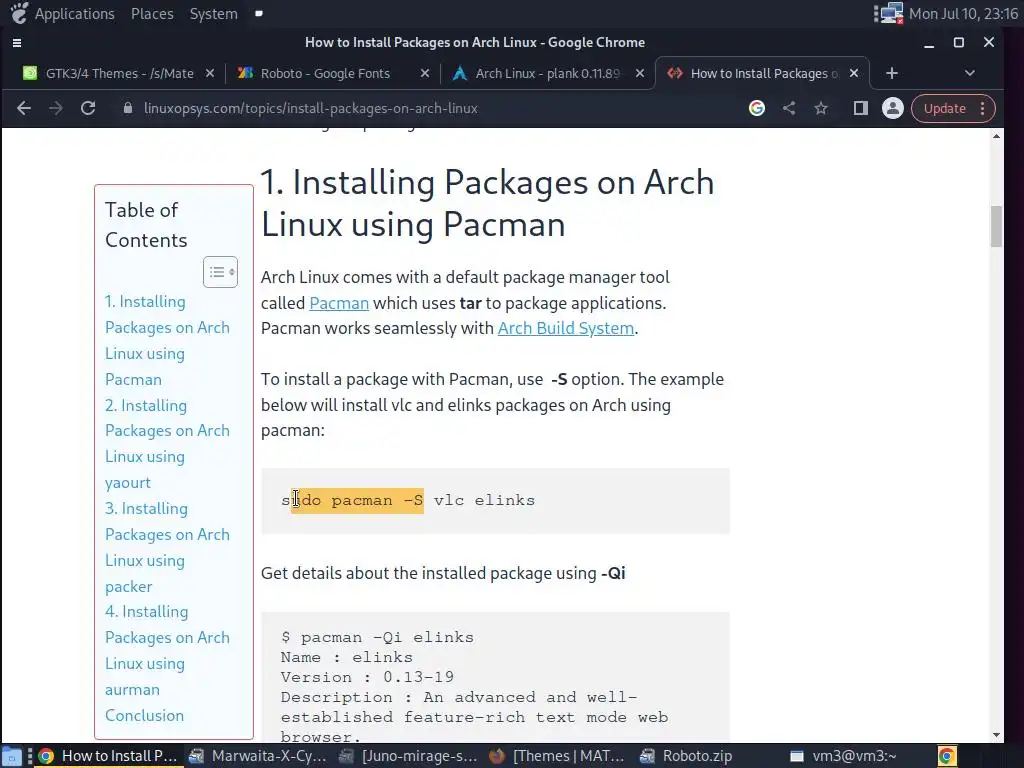The image size is (1024, 768).
Task: Click the scrollbar up arrow
Action: pos(996,136)
